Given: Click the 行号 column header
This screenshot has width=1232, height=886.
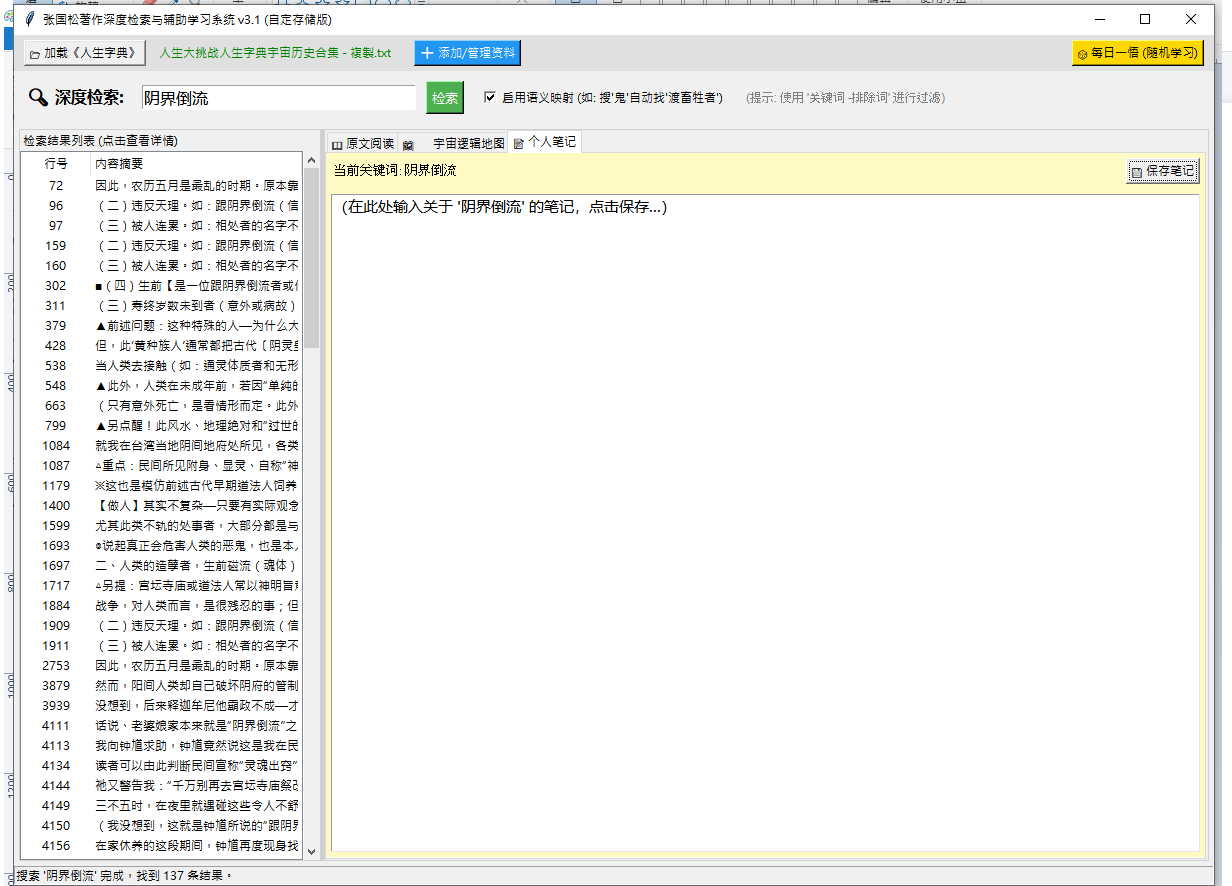Looking at the screenshot, I should pos(56,163).
